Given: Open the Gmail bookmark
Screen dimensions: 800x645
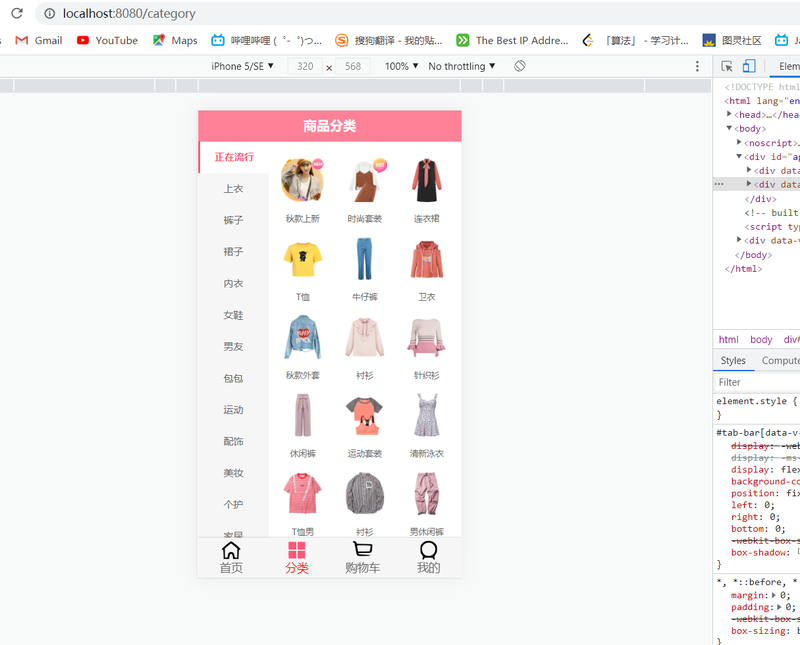Looking at the screenshot, I should coord(39,40).
